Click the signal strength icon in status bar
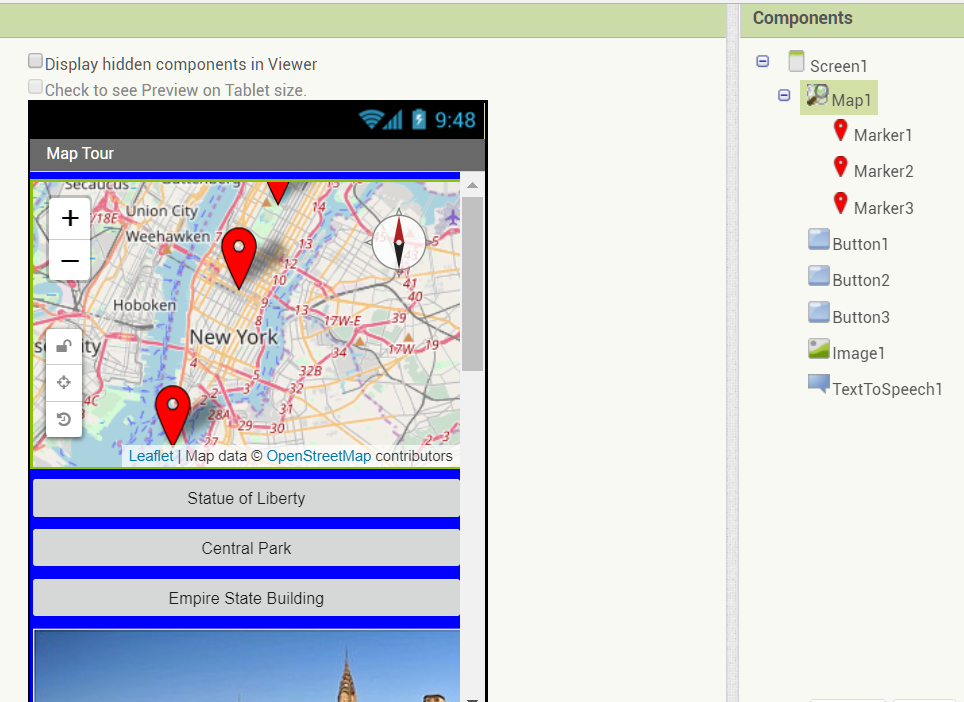The width and height of the screenshot is (964, 702). click(393, 120)
